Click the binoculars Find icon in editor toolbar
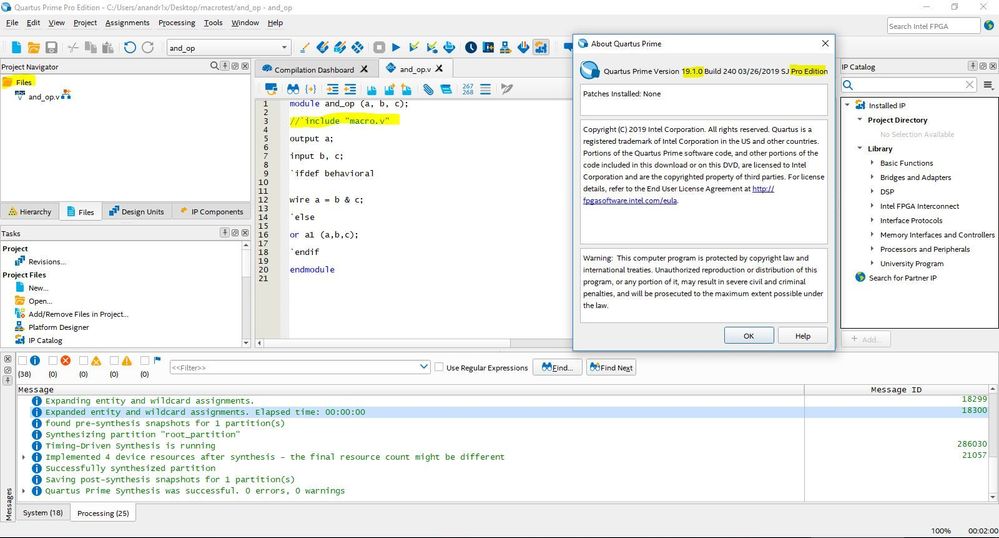999x538 pixels. pos(293,89)
